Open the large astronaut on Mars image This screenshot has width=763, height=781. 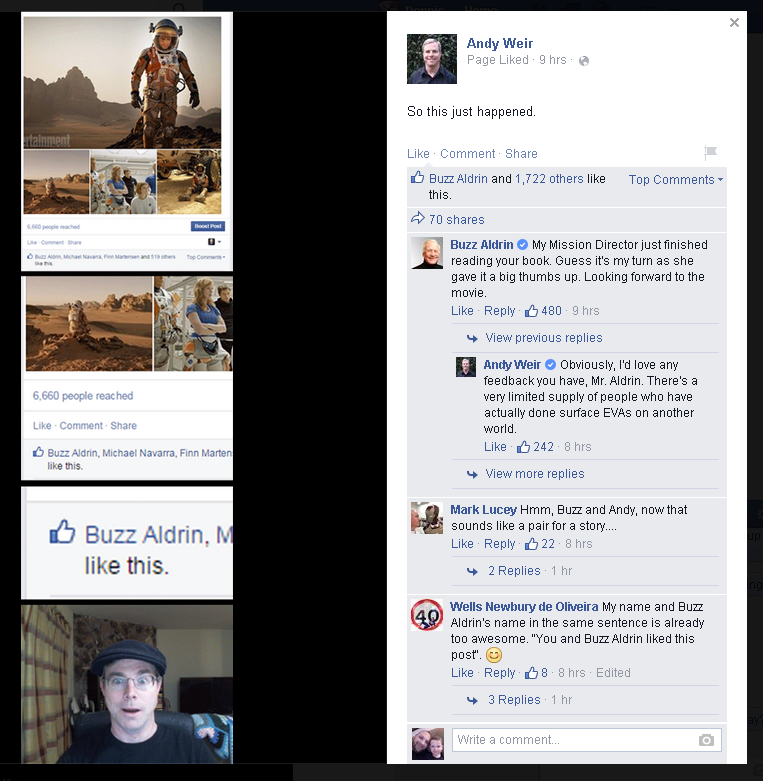point(123,83)
